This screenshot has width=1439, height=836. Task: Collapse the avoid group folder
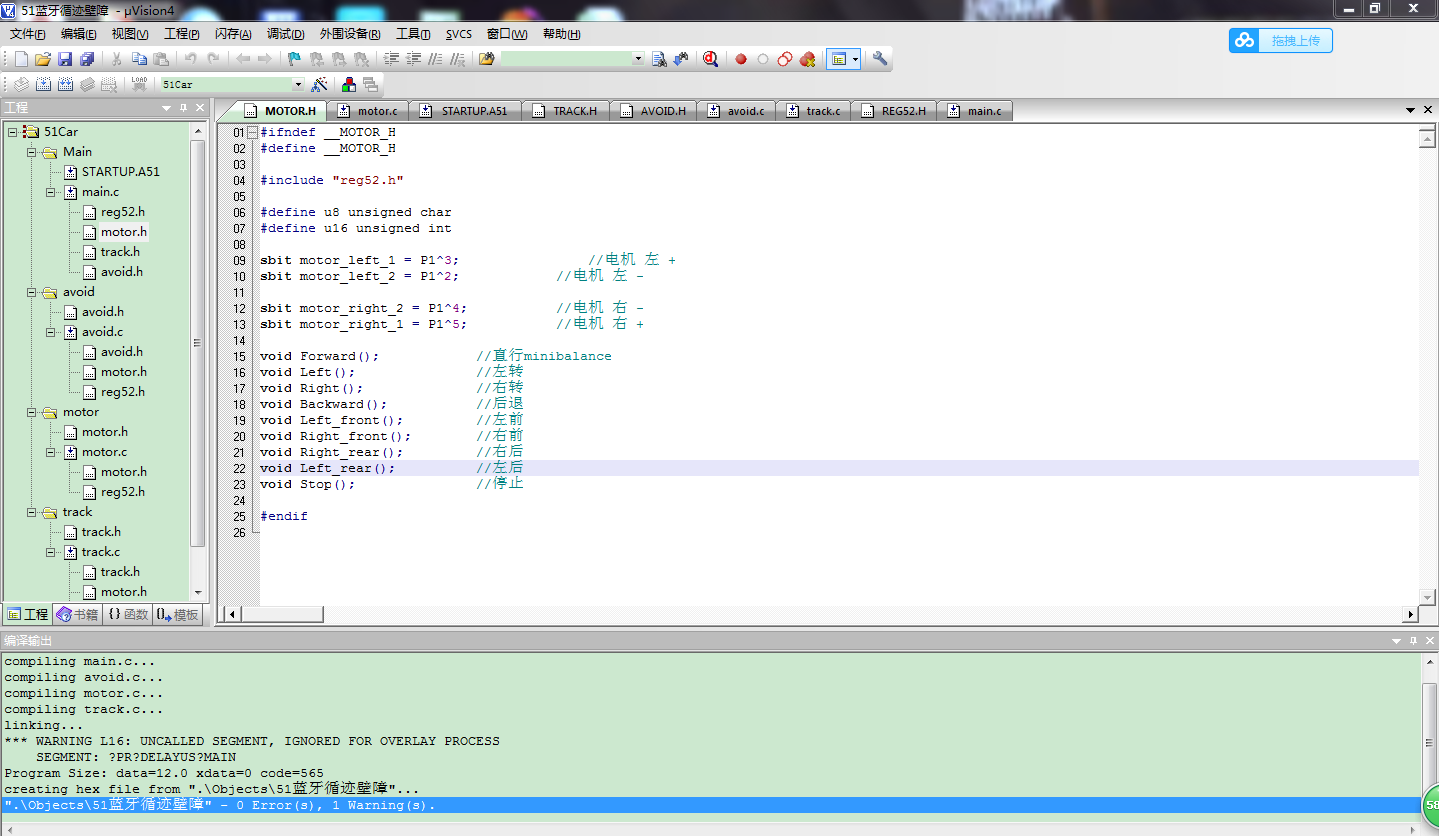click(31, 292)
